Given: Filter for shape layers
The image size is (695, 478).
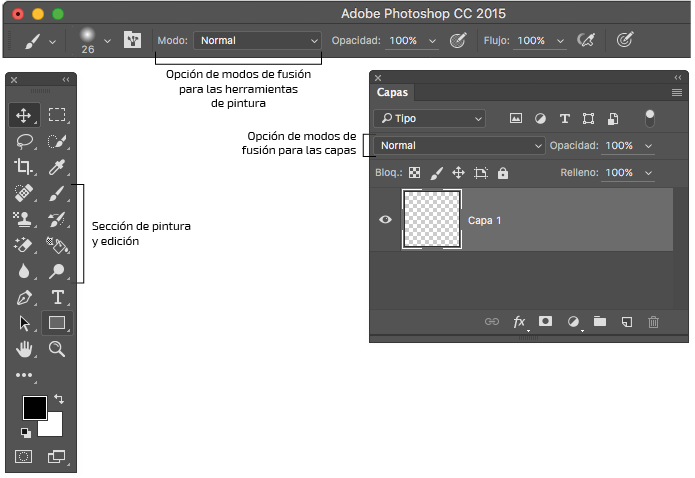Looking at the screenshot, I should [588, 118].
